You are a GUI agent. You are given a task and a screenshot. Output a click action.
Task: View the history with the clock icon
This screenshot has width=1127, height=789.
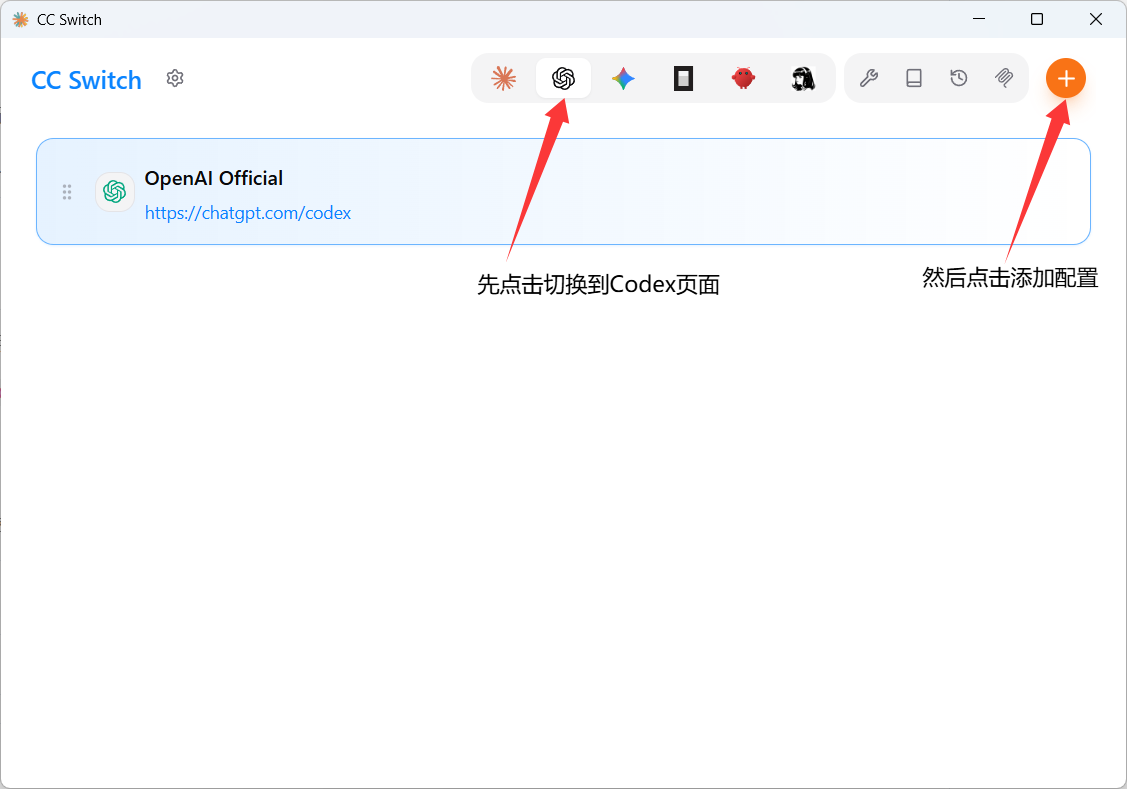(958, 77)
